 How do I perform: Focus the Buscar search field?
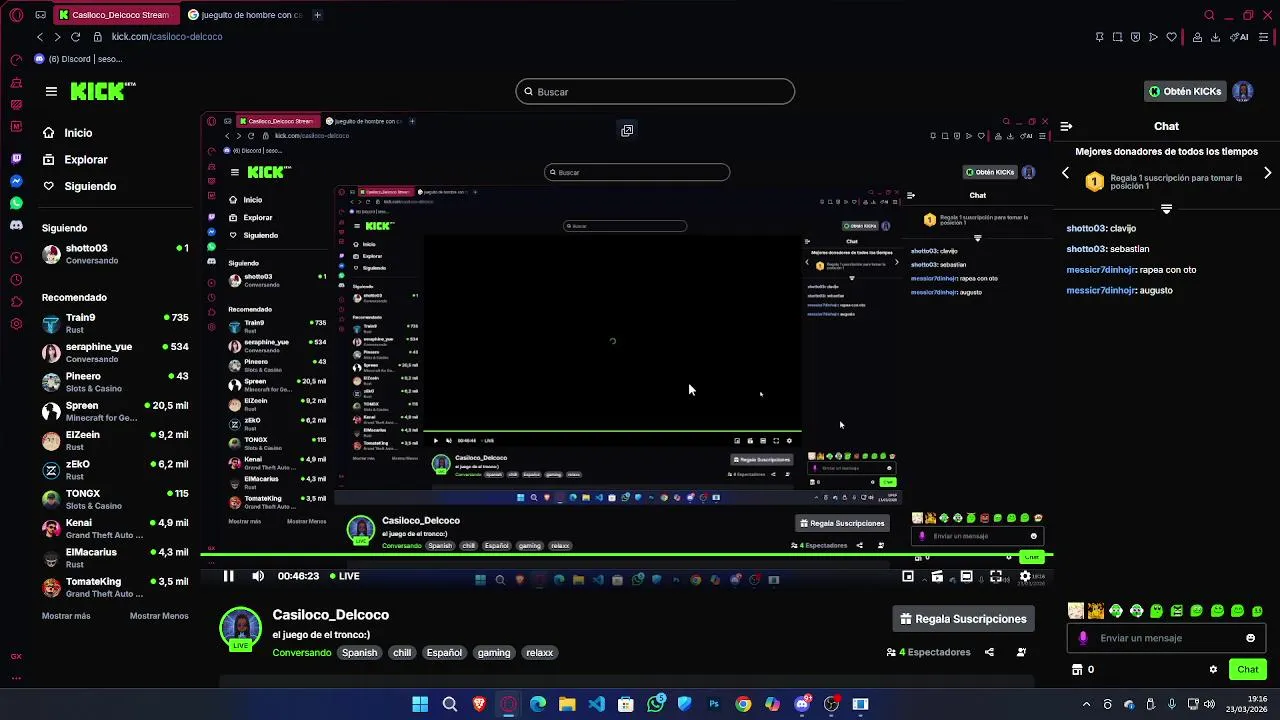(x=655, y=91)
